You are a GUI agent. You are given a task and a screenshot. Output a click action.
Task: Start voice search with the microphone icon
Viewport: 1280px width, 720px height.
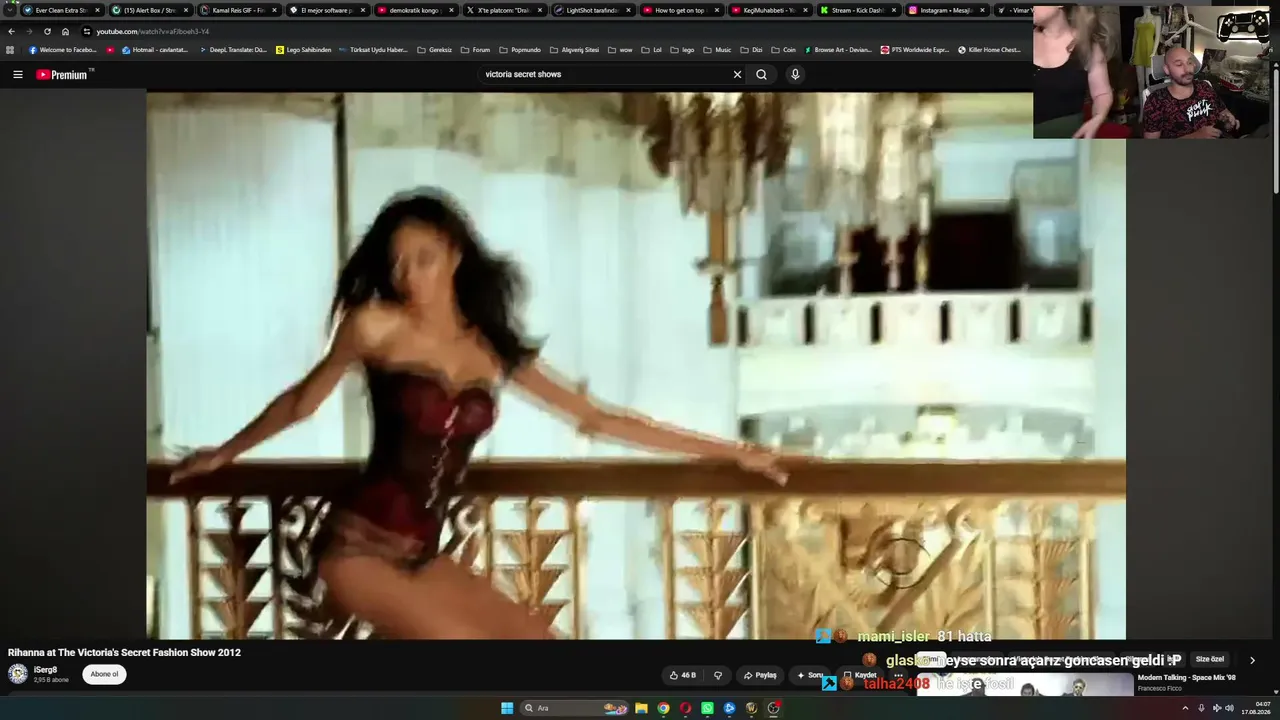795,74
